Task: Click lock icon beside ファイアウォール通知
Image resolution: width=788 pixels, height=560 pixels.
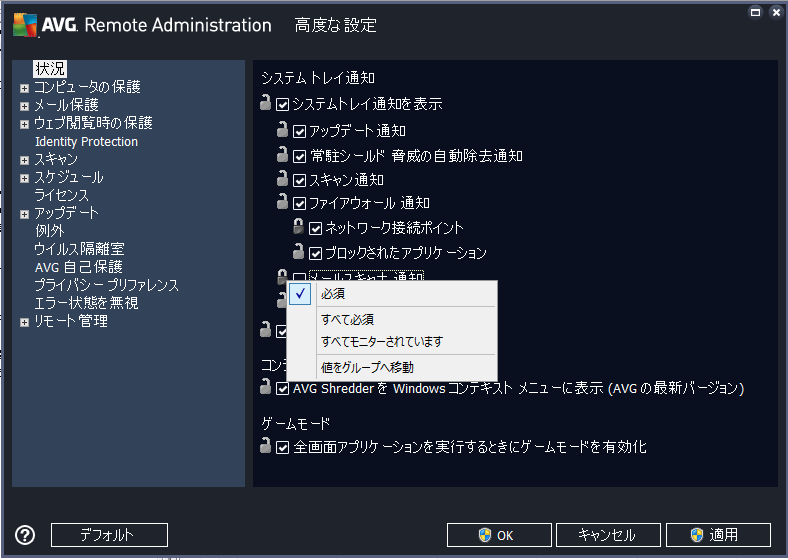Action: pyautogui.click(x=282, y=201)
